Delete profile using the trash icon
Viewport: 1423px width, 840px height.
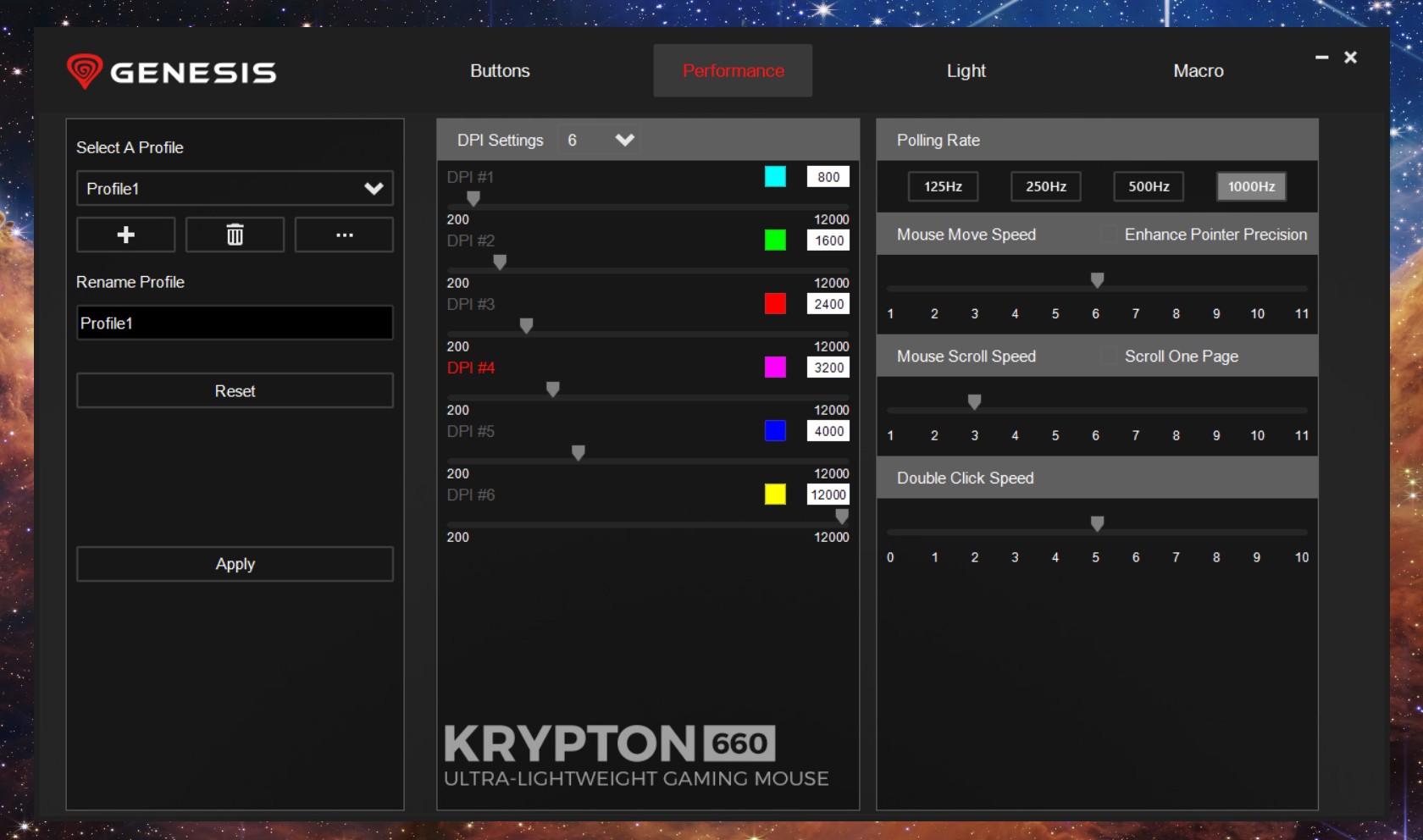coord(235,235)
